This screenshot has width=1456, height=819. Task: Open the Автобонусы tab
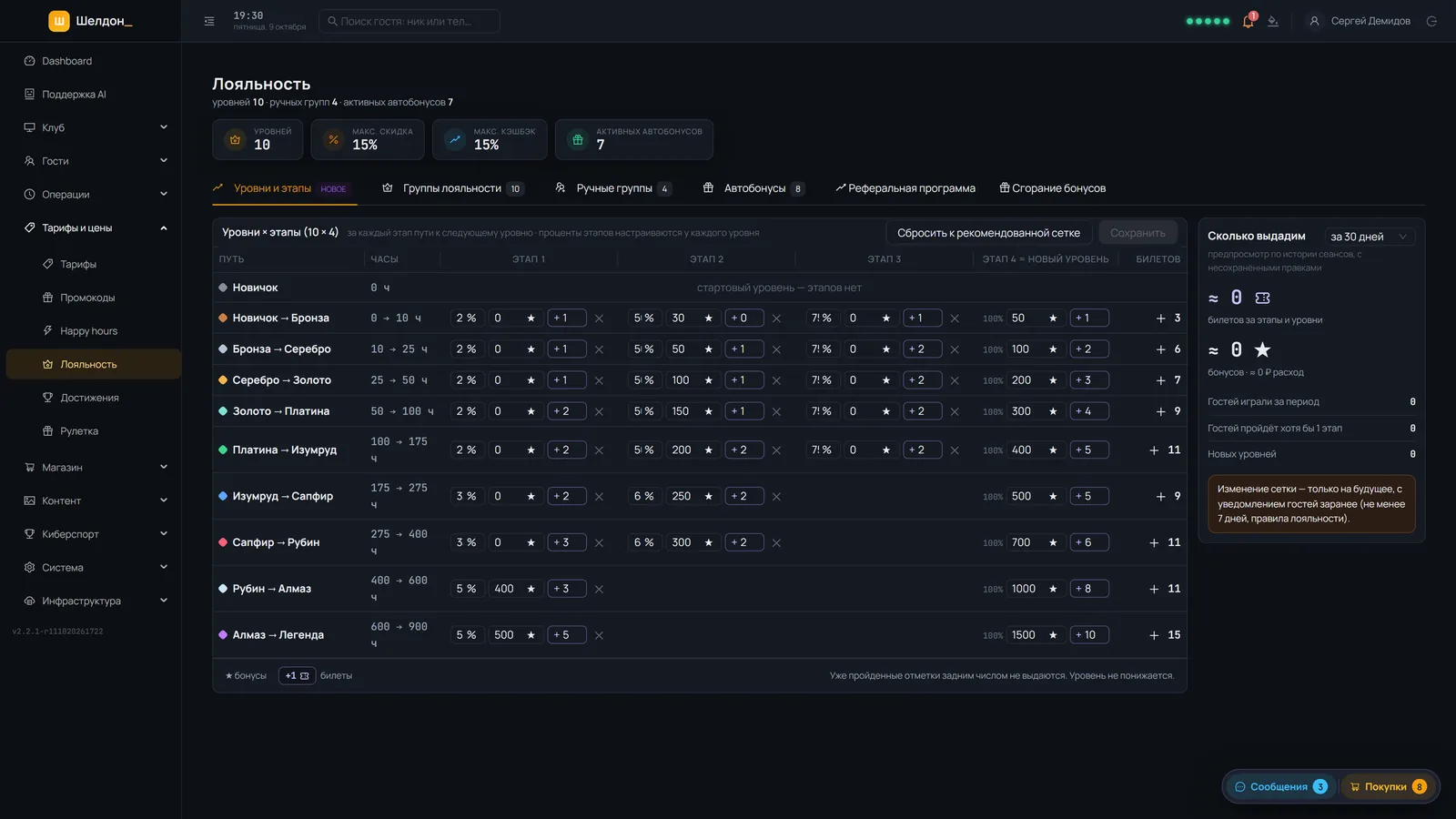[753, 188]
